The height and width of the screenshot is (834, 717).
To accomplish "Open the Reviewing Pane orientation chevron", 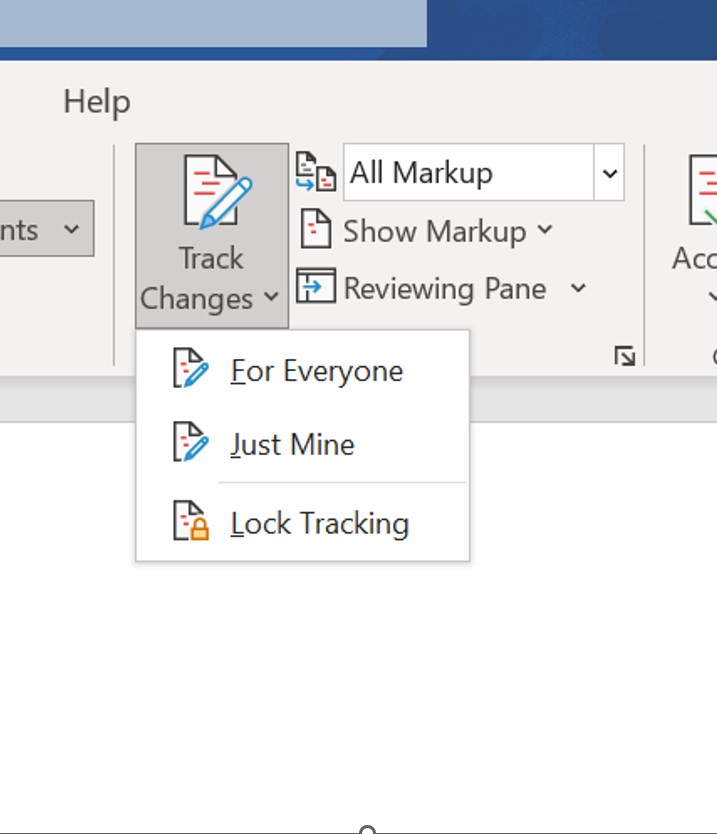I will [578, 288].
